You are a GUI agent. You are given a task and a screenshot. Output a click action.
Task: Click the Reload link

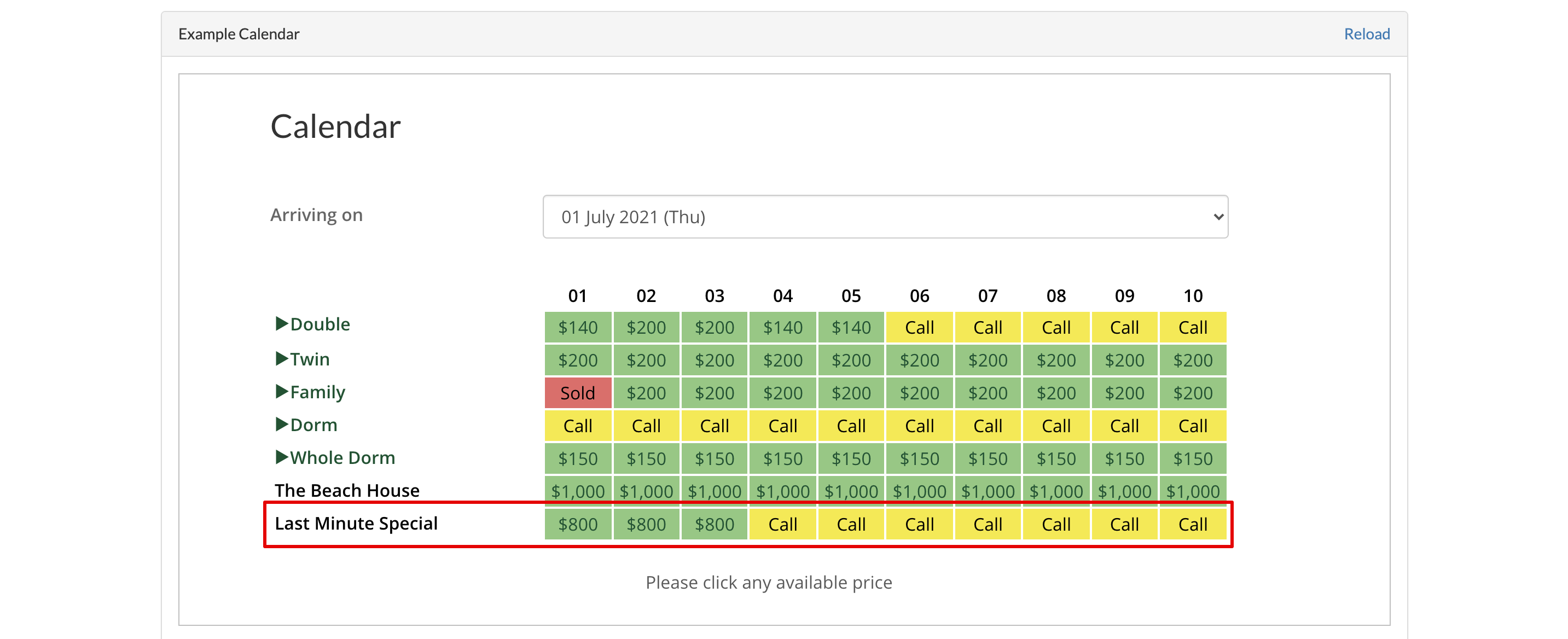[1366, 34]
